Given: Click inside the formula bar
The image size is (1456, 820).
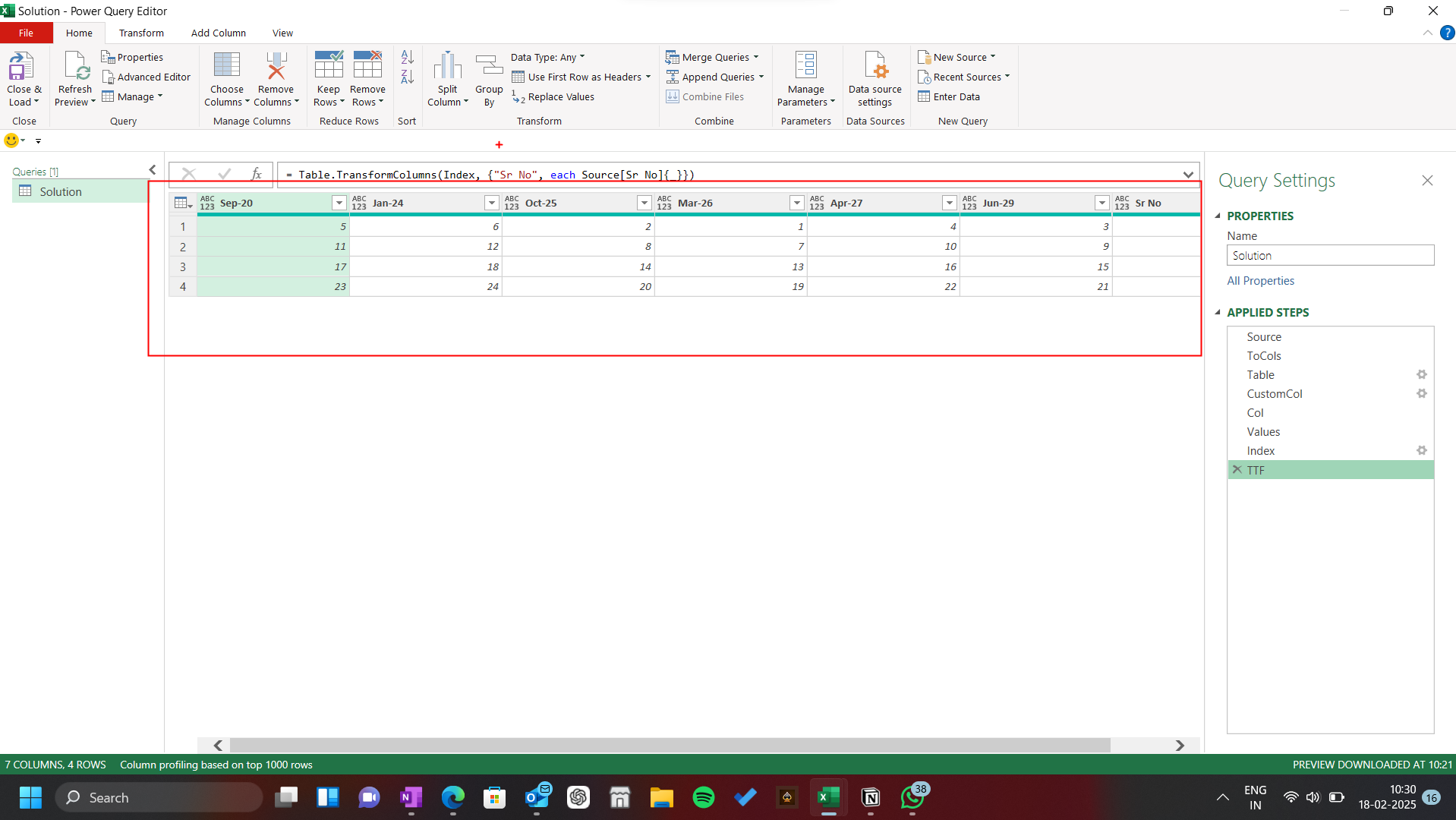Looking at the screenshot, I should (x=729, y=175).
